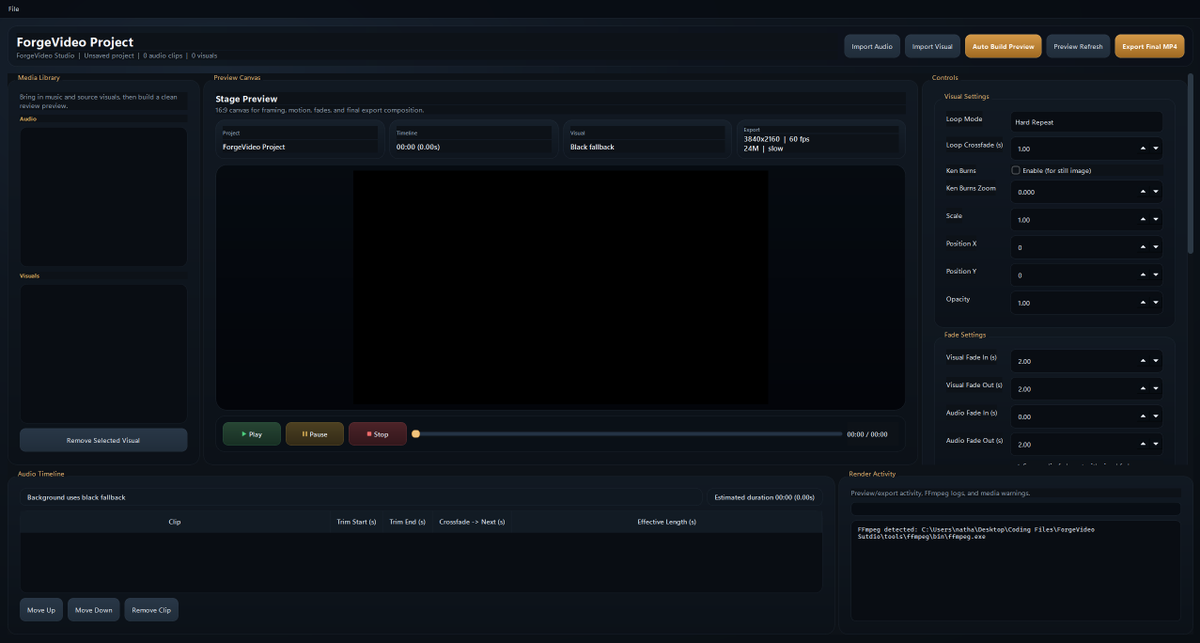Image resolution: width=1200 pixels, height=643 pixels.
Task: Export Final MP4
Action: tap(1150, 46)
